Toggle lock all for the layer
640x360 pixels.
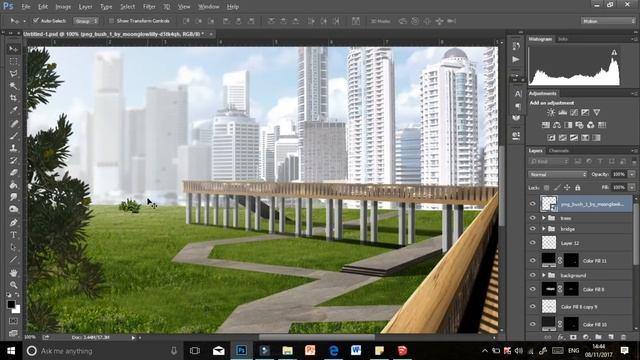pos(578,188)
